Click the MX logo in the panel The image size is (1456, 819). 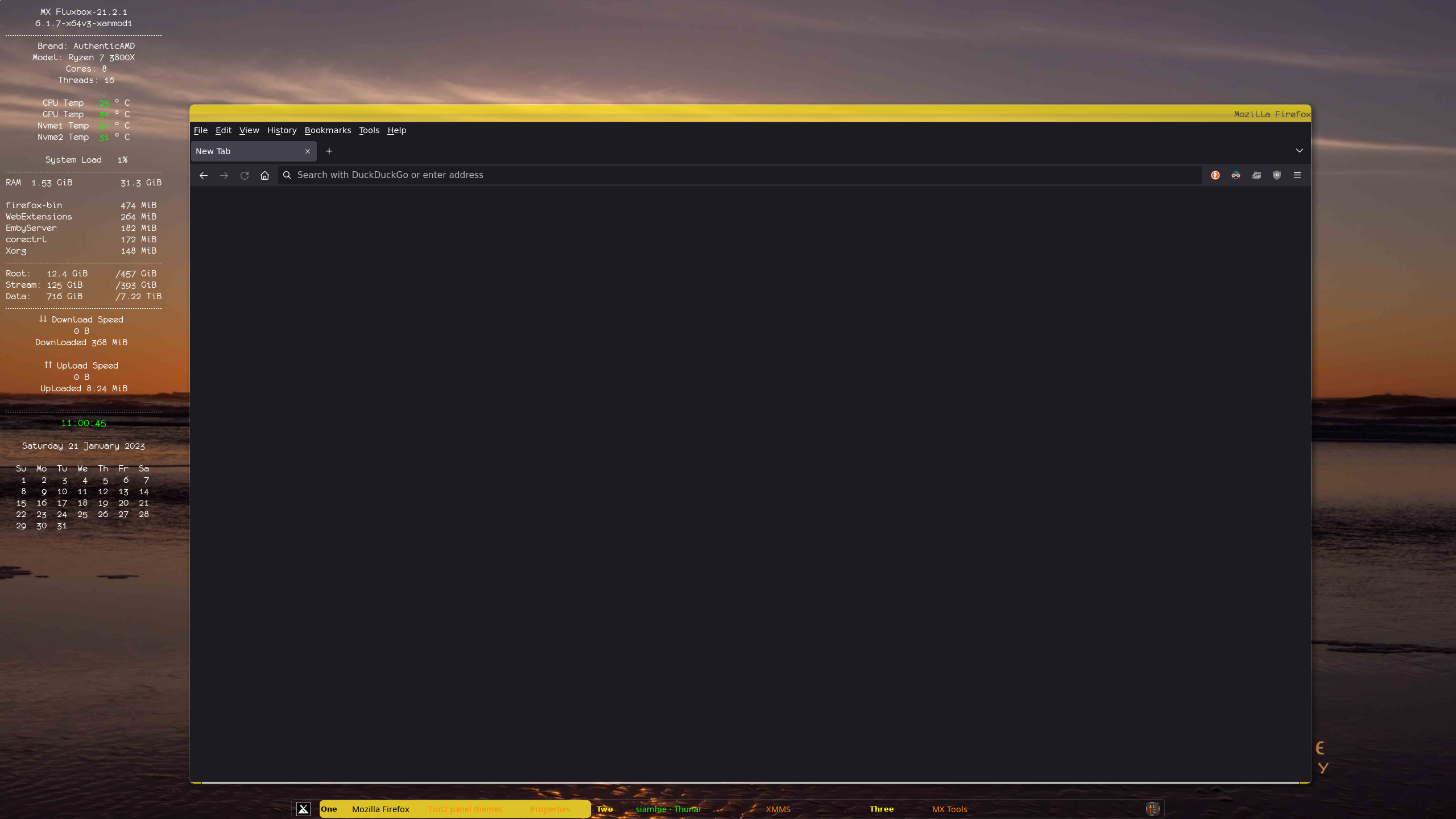coord(303,809)
